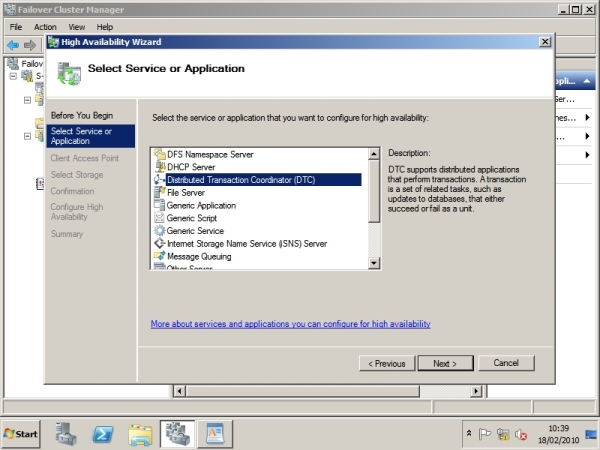The image size is (600, 450).
Task: Click the Generic Service gear icon
Action: (159, 230)
